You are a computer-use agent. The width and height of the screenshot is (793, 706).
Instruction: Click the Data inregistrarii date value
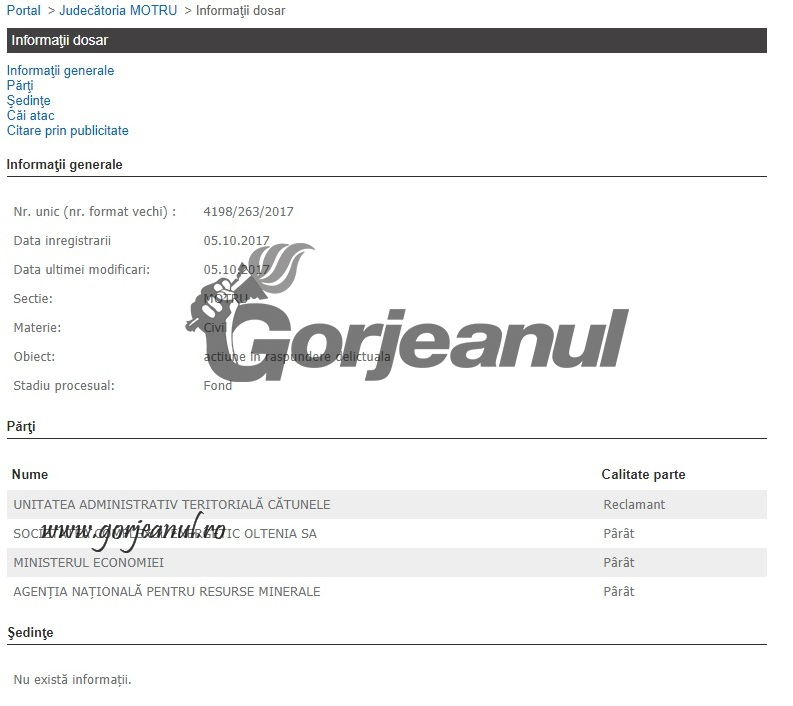(x=236, y=241)
